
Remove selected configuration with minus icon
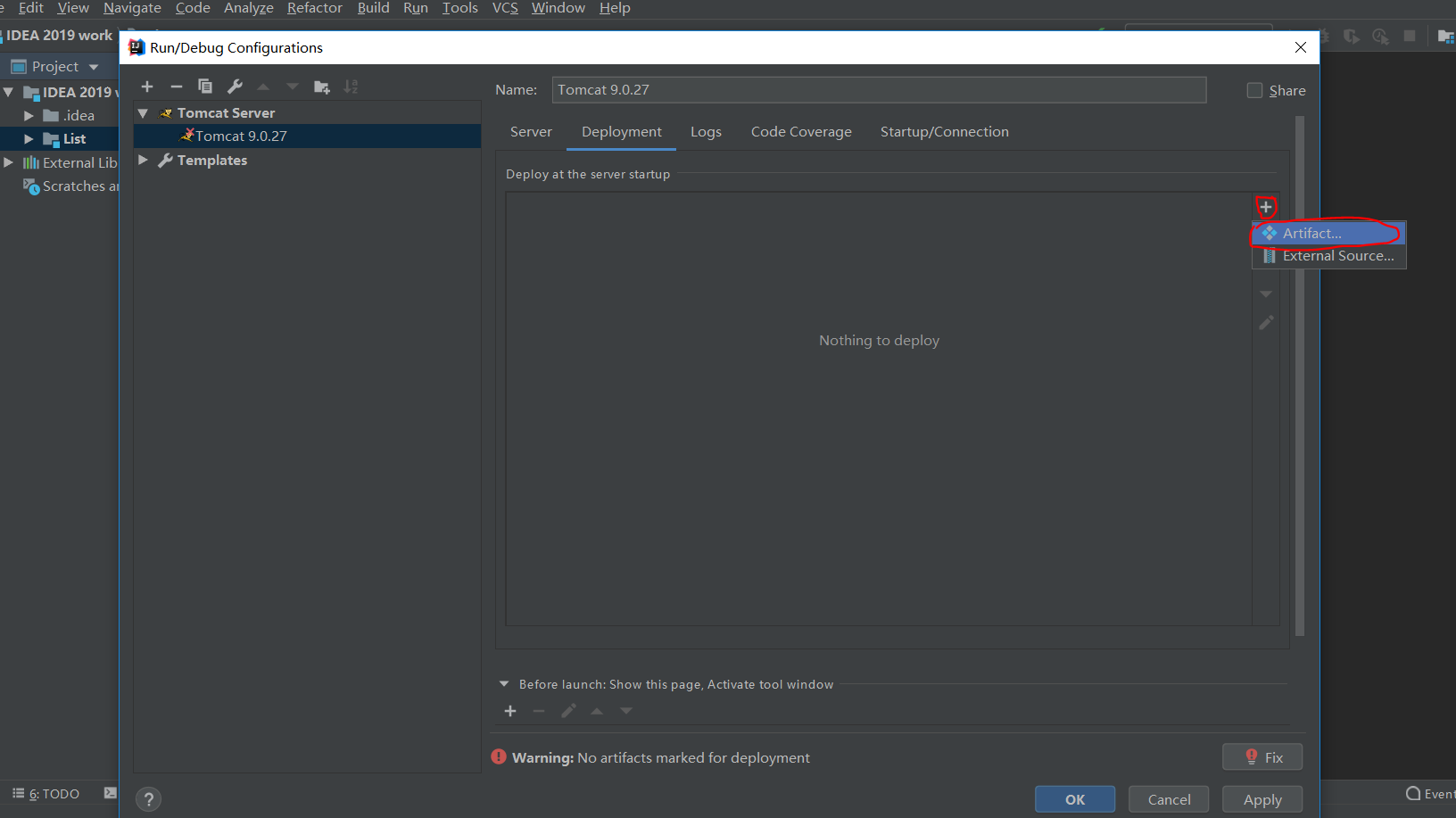pos(177,87)
